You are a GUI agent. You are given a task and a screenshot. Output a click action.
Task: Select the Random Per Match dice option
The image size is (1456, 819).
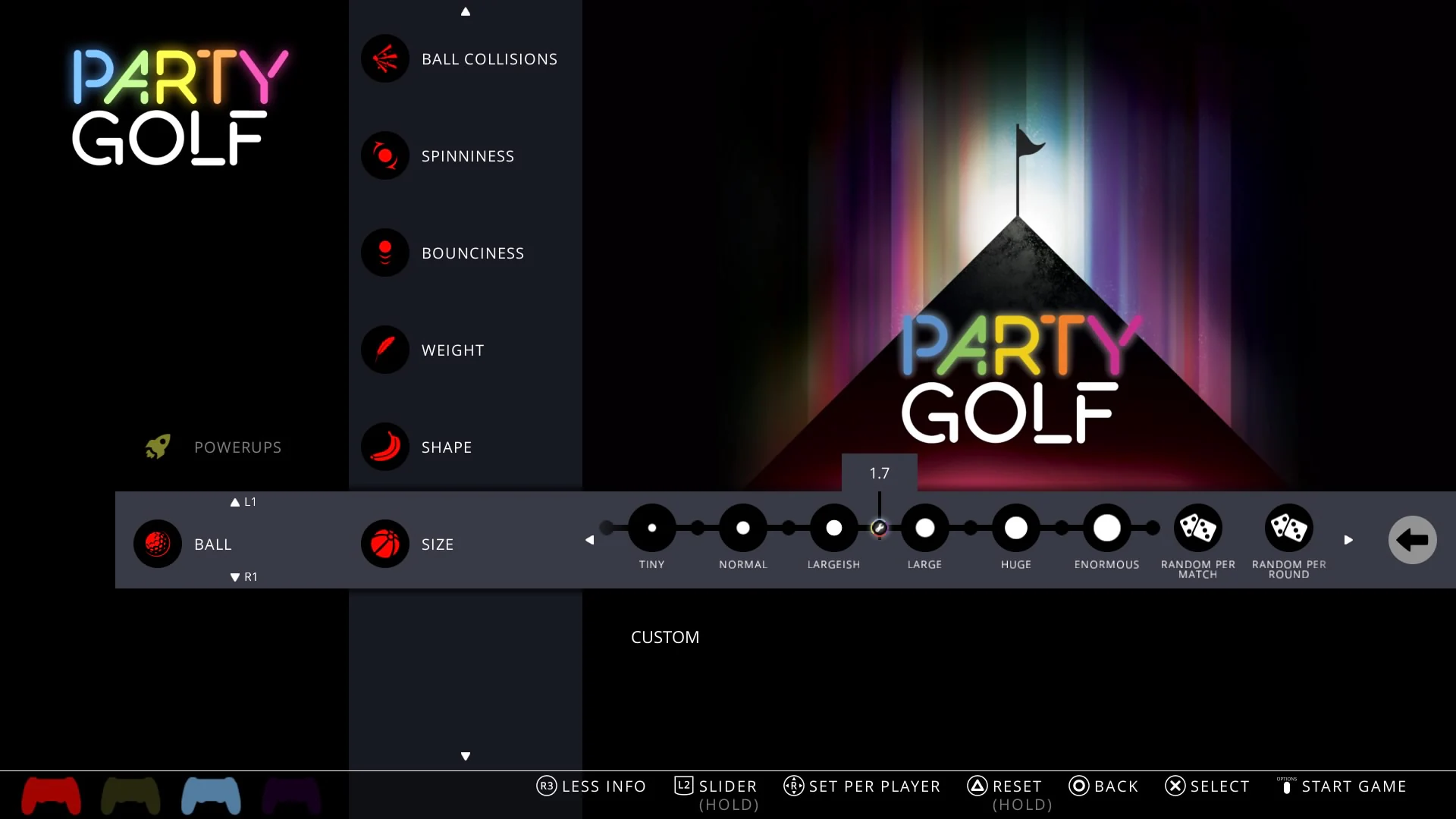[1198, 529]
